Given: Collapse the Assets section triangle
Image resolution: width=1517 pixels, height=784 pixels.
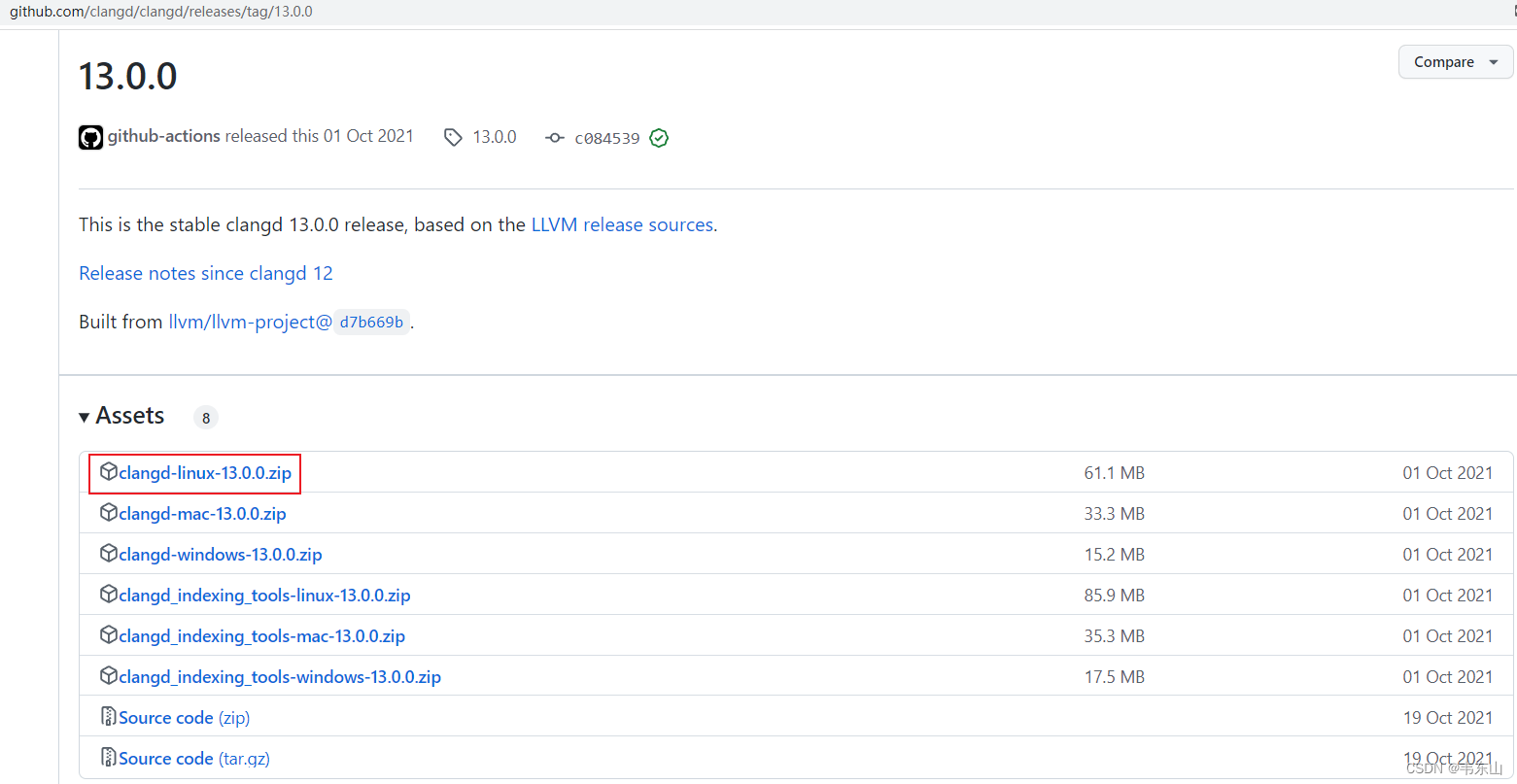Looking at the screenshot, I should (85, 418).
